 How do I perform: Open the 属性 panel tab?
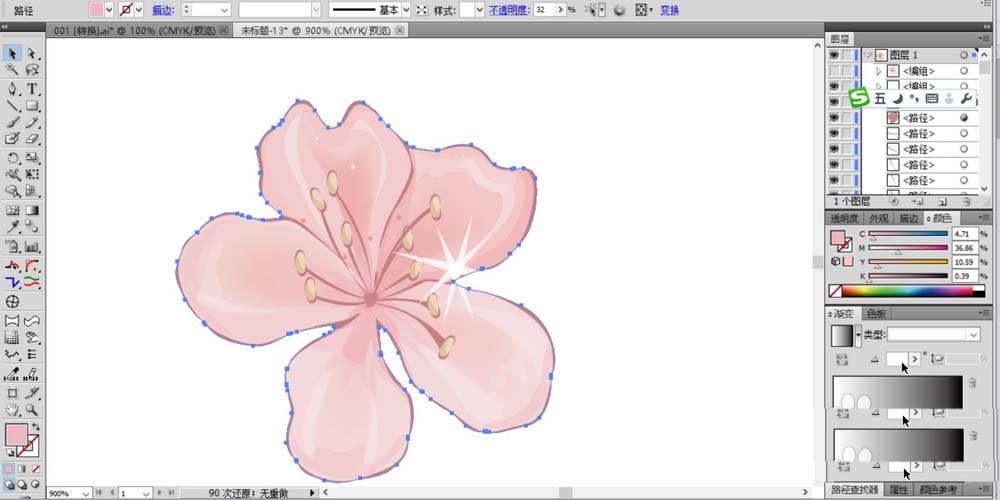click(x=898, y=490)
